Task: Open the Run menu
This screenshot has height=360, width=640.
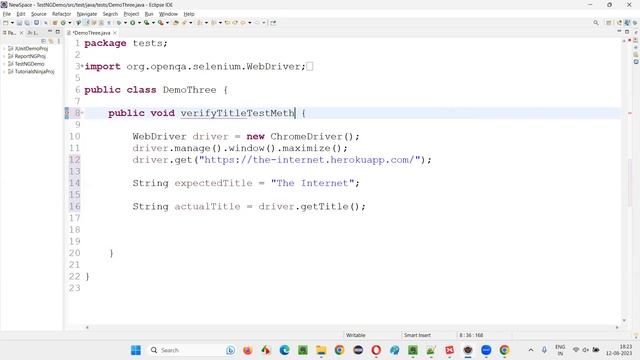Action: pos(149,14)
